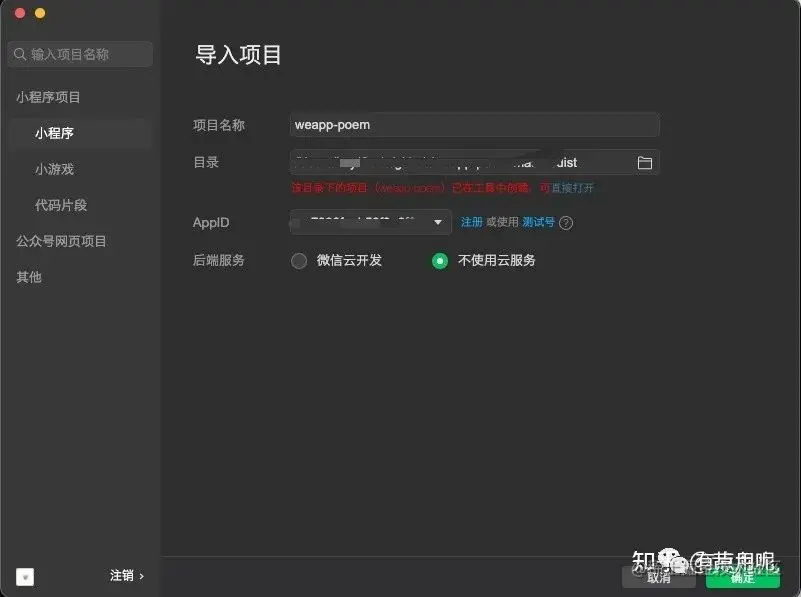Viewport: 801px width, 597px height.
Task: Open the AppID help question-mark icon
Action: (x=566, y=223)
